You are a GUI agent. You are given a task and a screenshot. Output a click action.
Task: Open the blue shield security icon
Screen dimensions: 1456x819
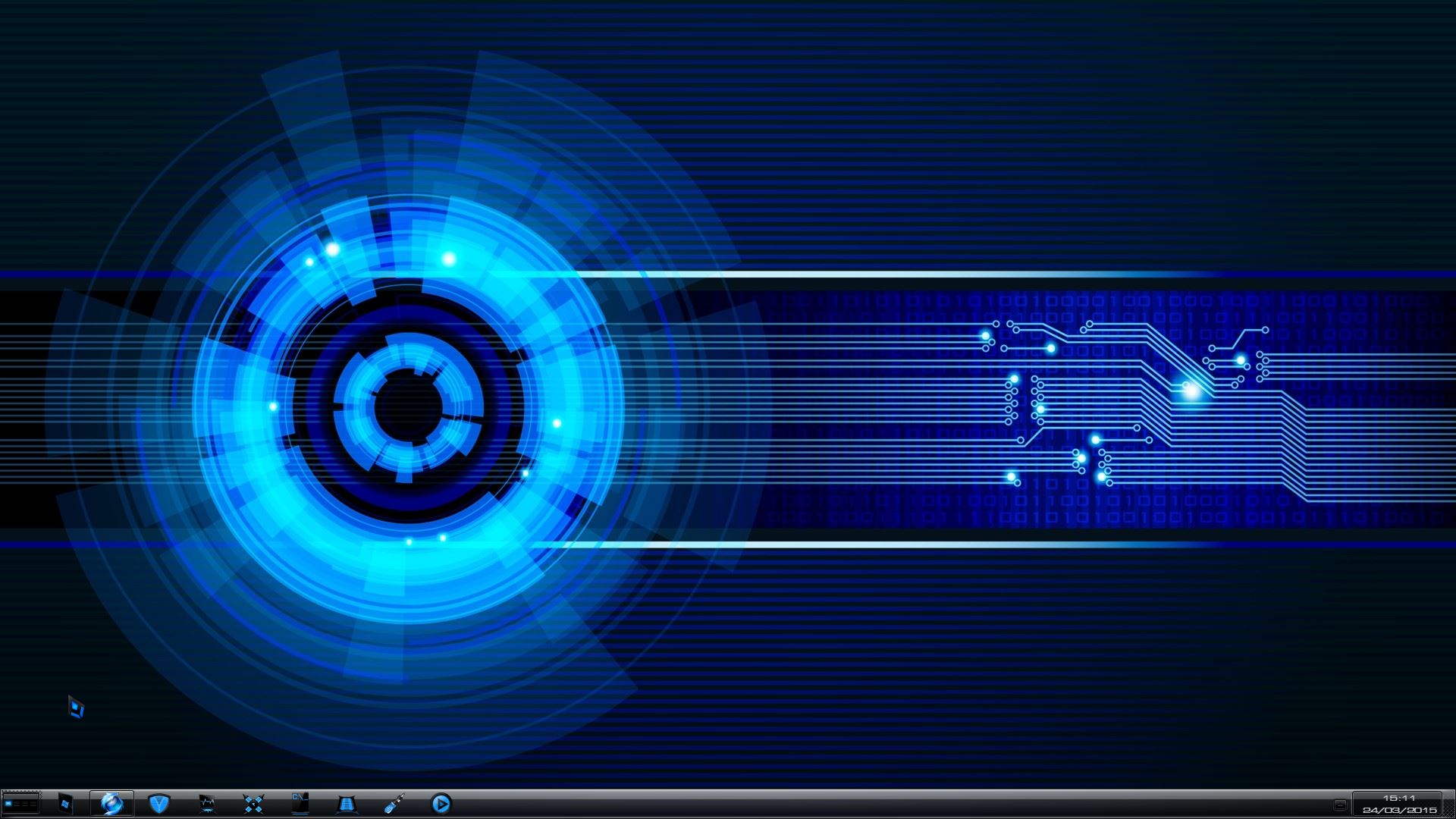tap(158, 803)
